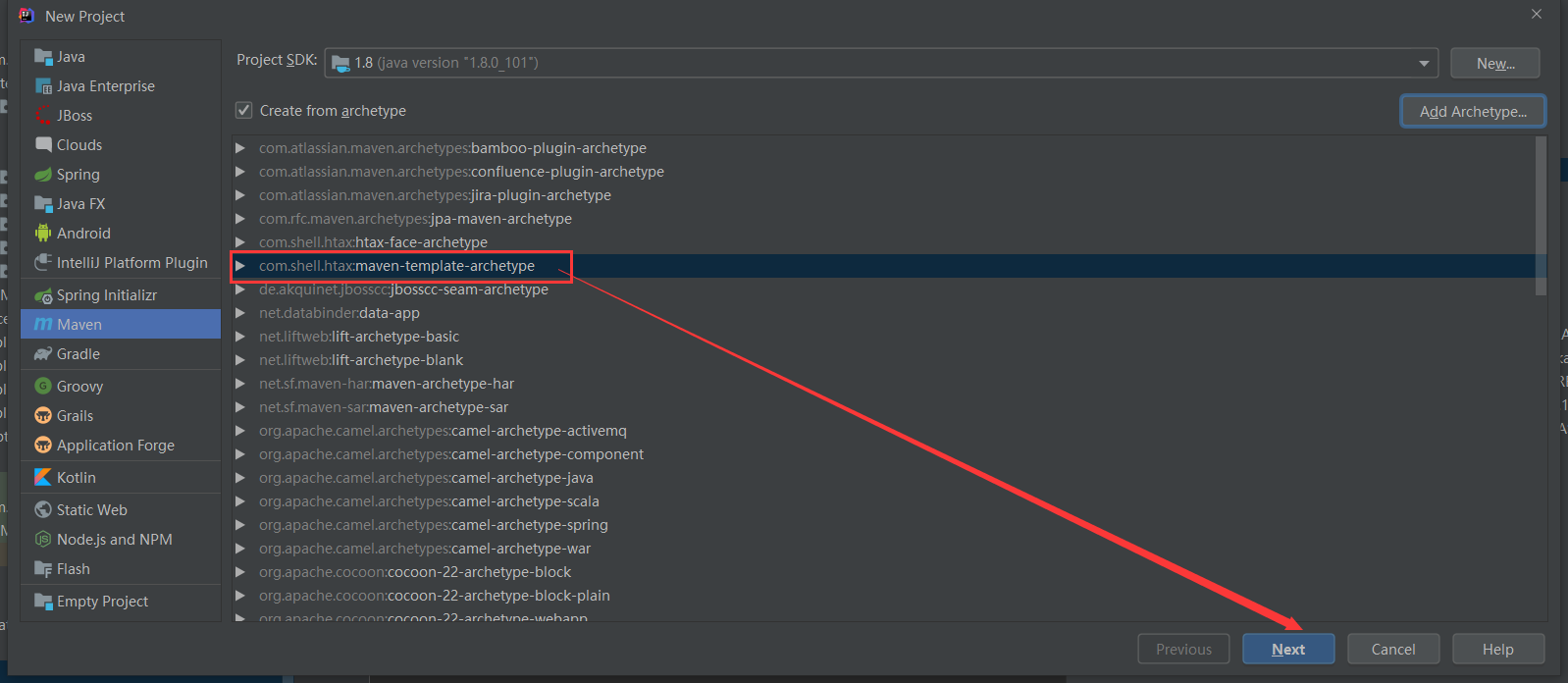Expand the maven-template-archetype node
Image resolution: width=1568 pixels, height=683 pixels.
240,266
